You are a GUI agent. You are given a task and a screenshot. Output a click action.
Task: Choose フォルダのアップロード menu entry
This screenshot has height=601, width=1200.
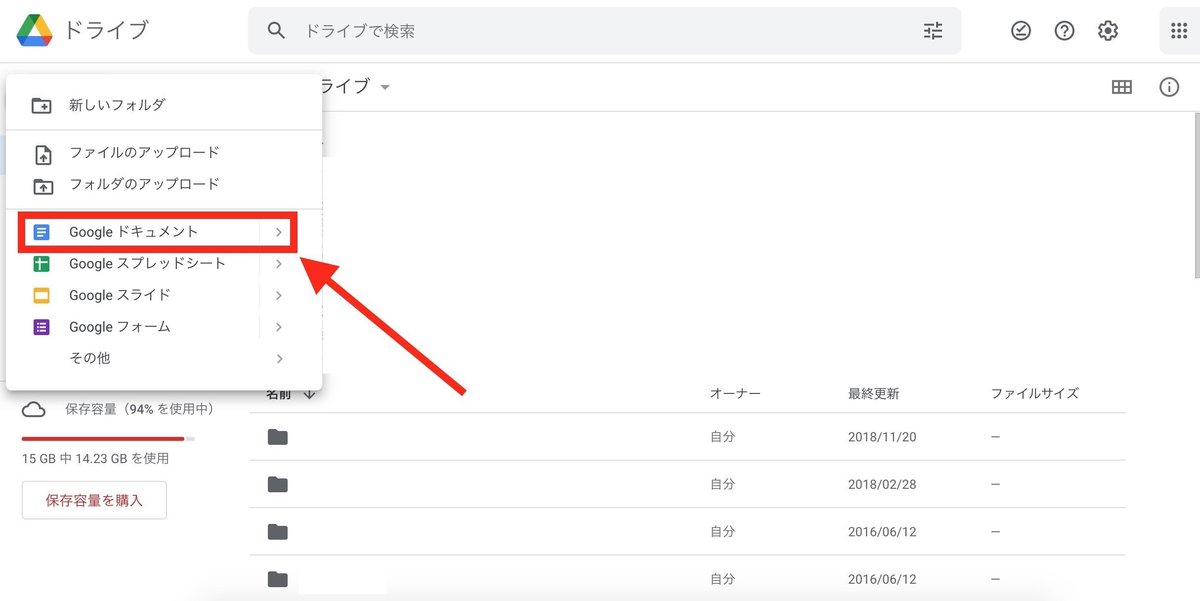[164, 184]
